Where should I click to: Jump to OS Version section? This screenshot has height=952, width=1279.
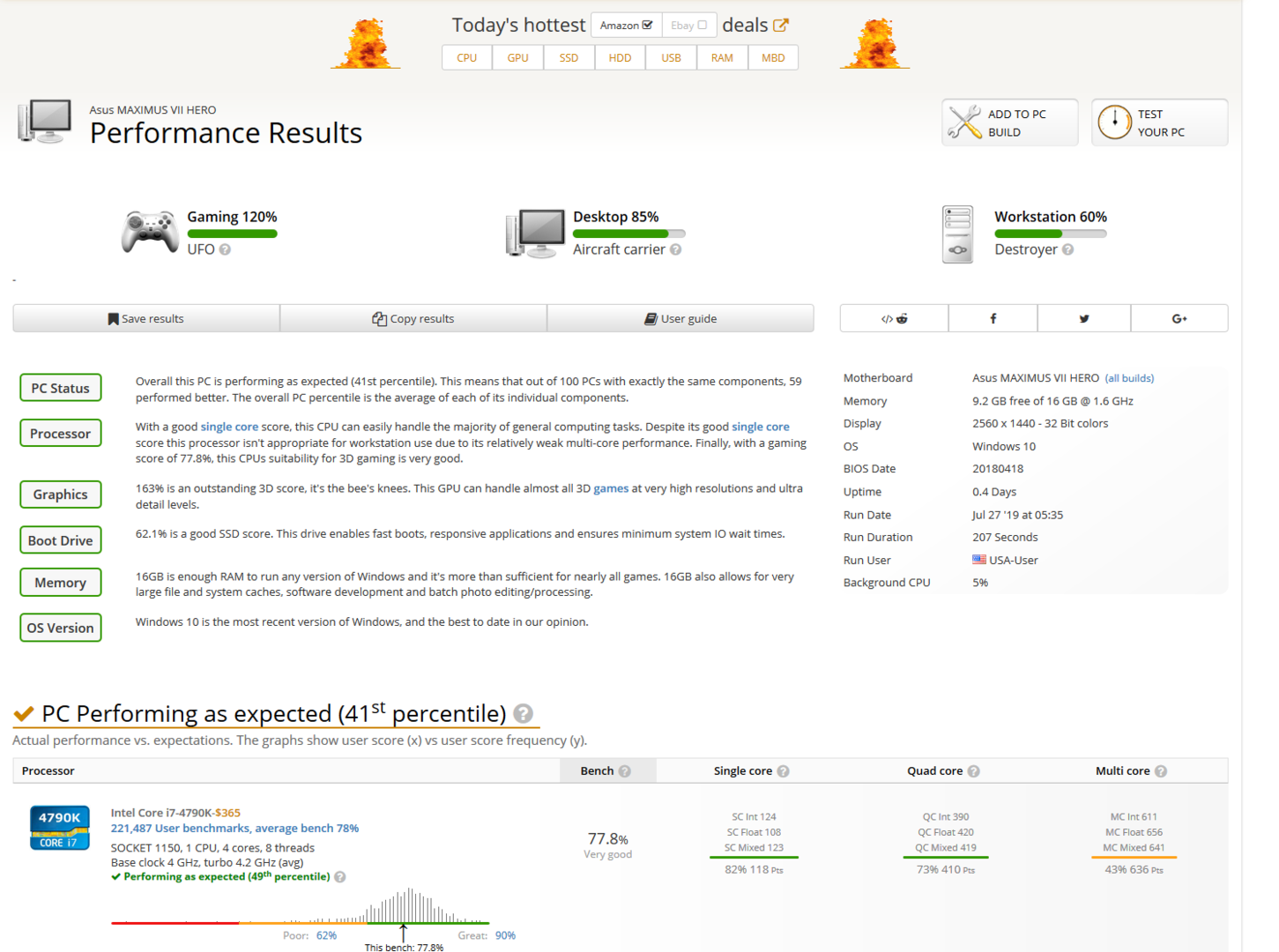[x=61, y=628]
